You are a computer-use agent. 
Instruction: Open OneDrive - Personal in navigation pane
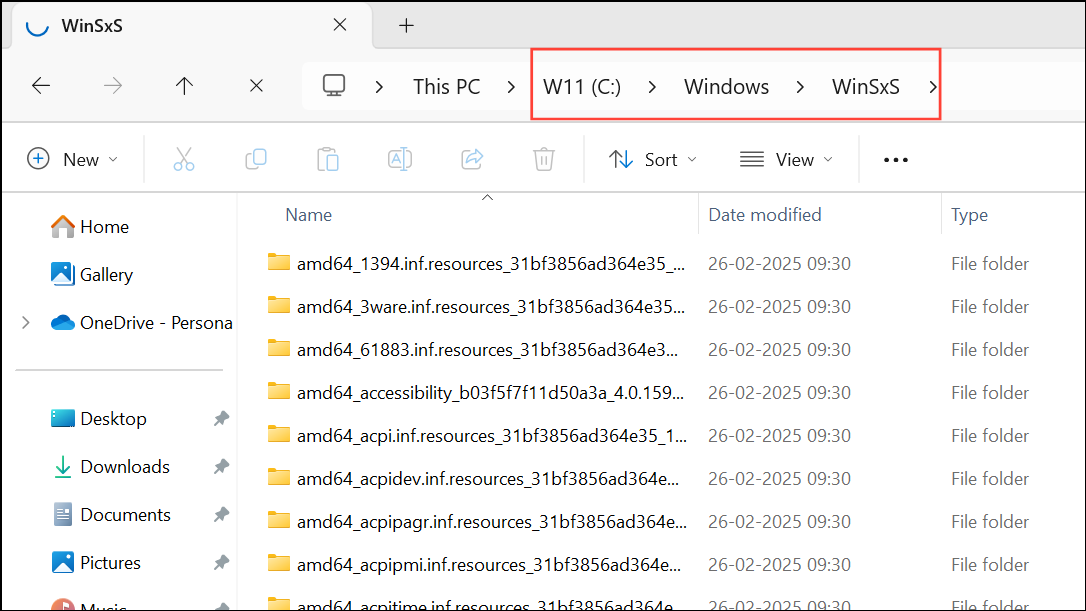(141, 323)
